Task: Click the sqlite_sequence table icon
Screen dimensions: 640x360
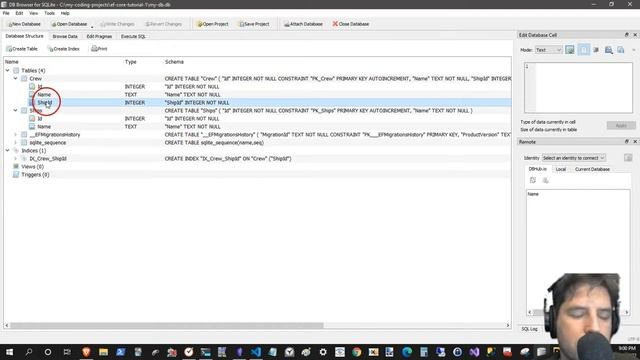Action: point(24,142)
